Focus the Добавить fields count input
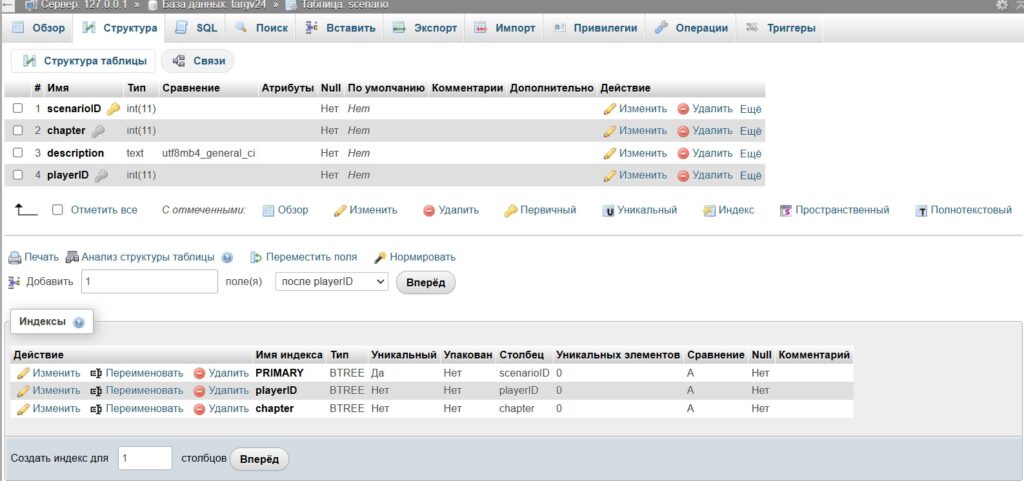Screen dimensions: 1024x481 pyautogui.click(x=150, y=282)
